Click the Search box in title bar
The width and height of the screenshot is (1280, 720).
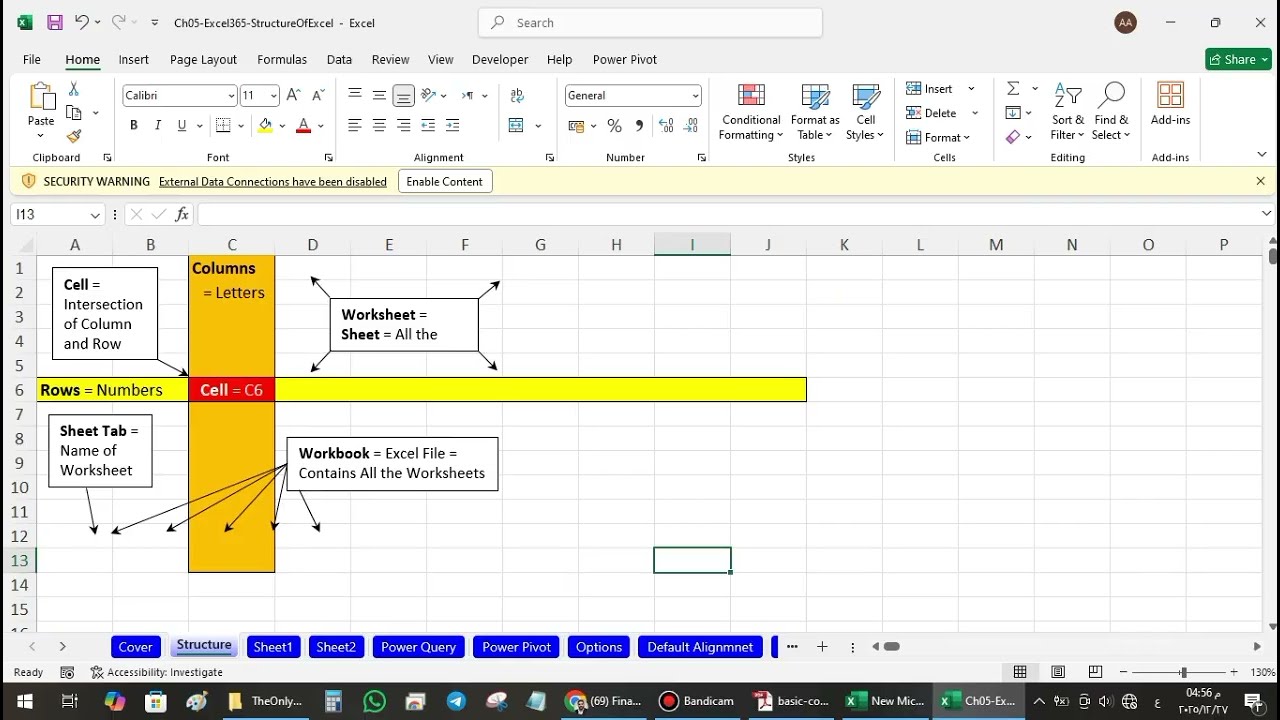click(650, 22)
